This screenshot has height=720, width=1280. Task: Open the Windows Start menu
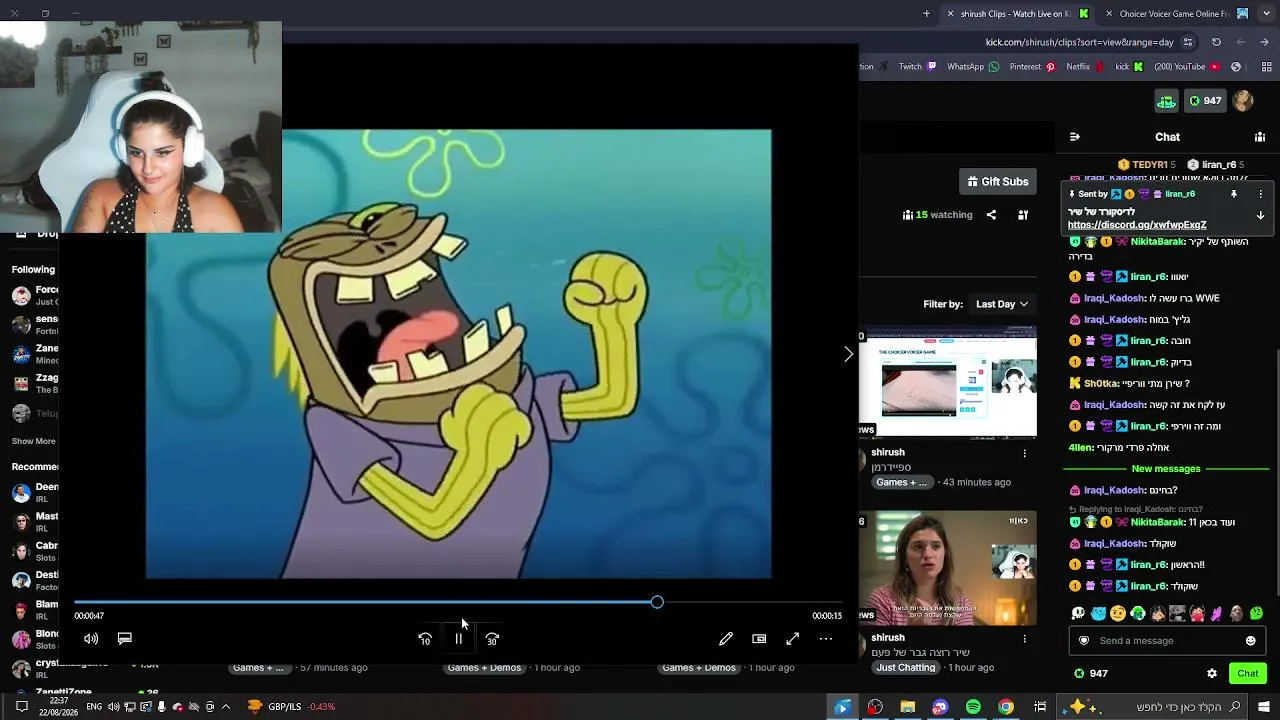[x=1266, y=707]
